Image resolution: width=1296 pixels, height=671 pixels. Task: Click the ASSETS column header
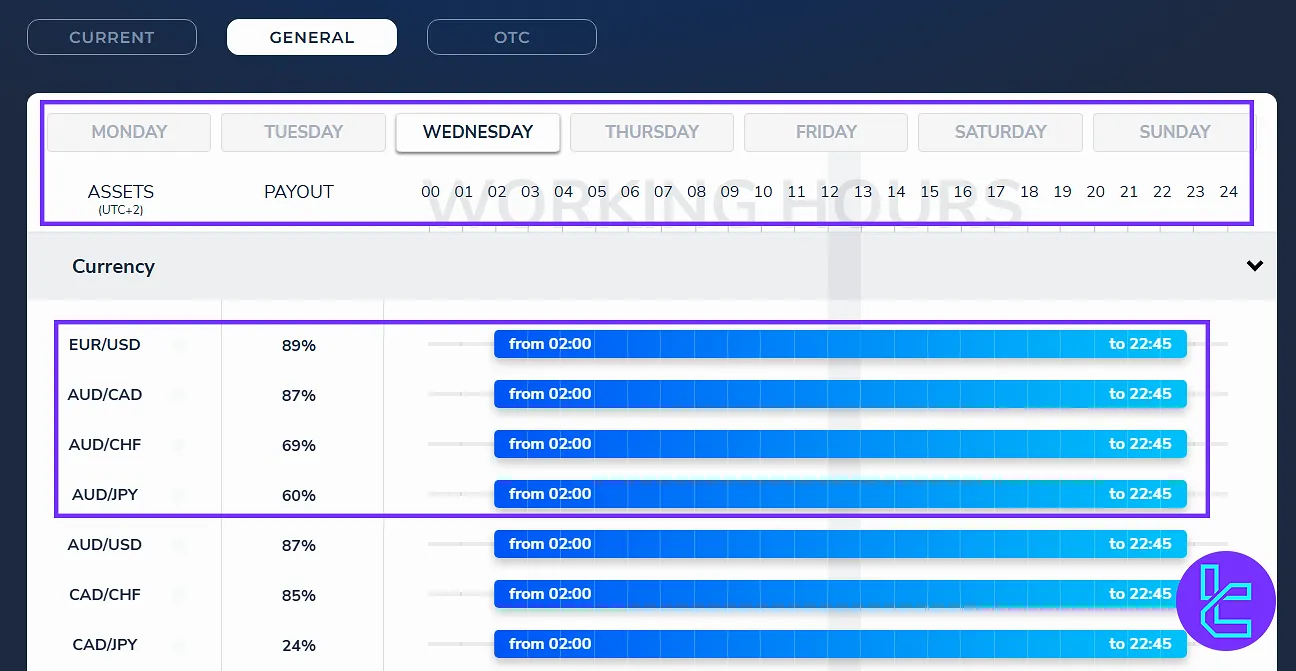(121, 192)
